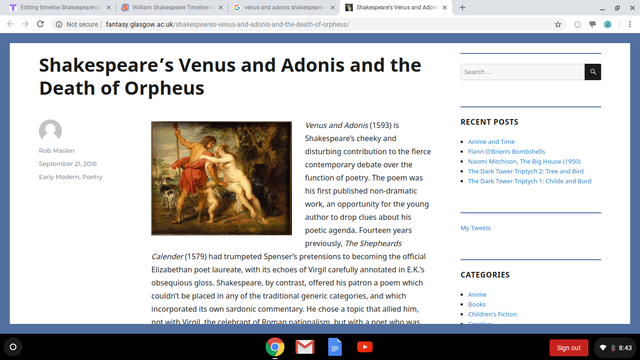This screenshot has height=360, width=640.
Task: Open the Anime and Time post
Action: point(491,142)
